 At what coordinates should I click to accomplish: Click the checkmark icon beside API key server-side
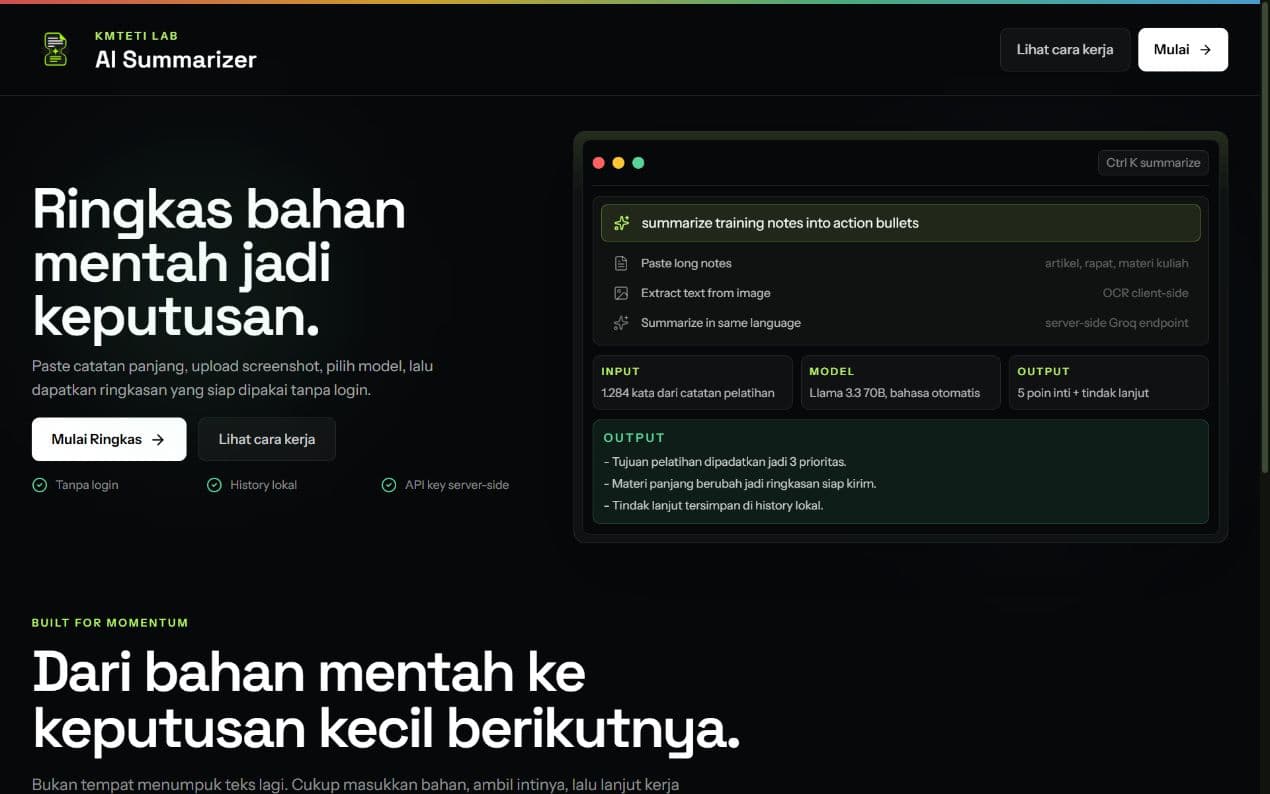pyautogui.click(x=388, y=485)
